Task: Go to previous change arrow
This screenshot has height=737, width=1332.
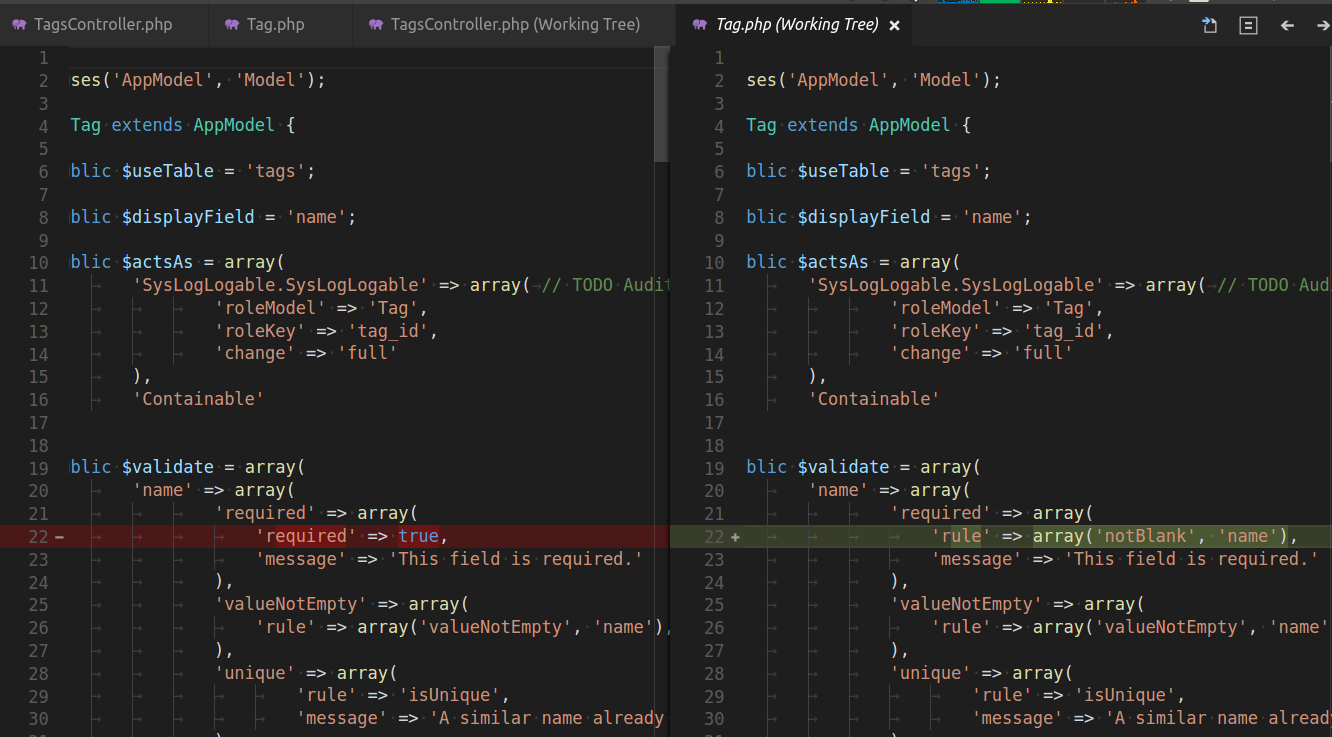Action: (x=1287, y=25)
